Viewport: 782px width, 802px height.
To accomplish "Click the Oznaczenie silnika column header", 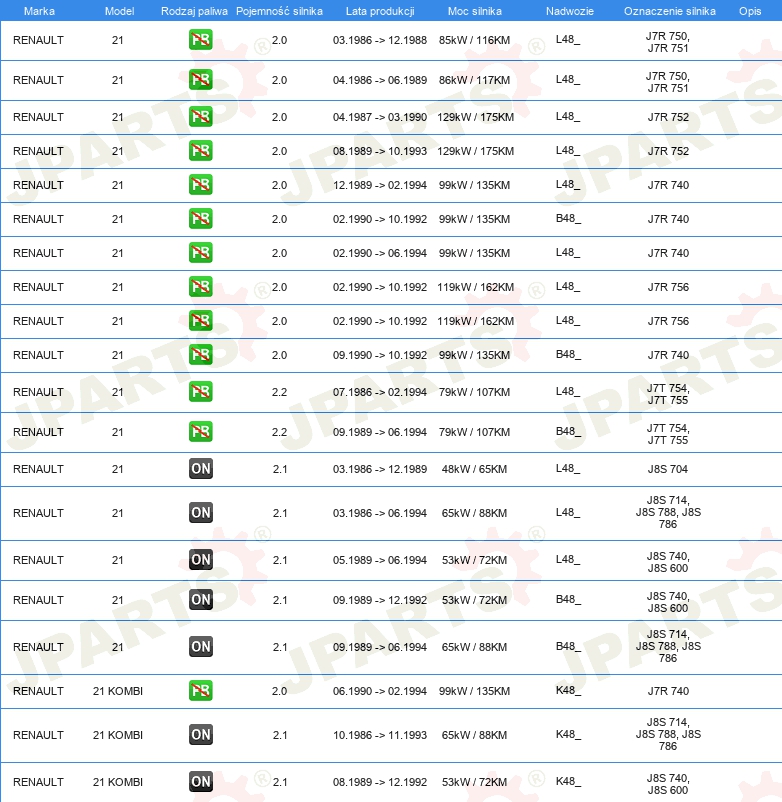I will [669, 11].
